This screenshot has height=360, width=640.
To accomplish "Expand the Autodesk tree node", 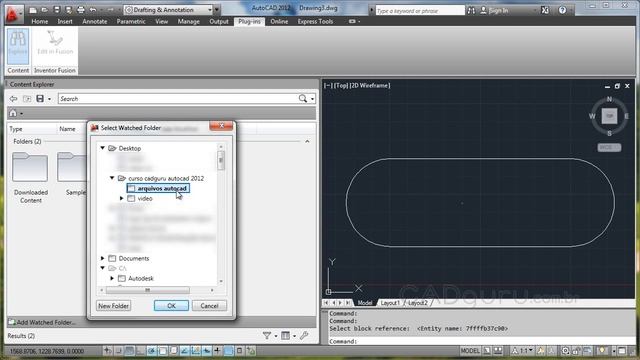I will point(112,278).
